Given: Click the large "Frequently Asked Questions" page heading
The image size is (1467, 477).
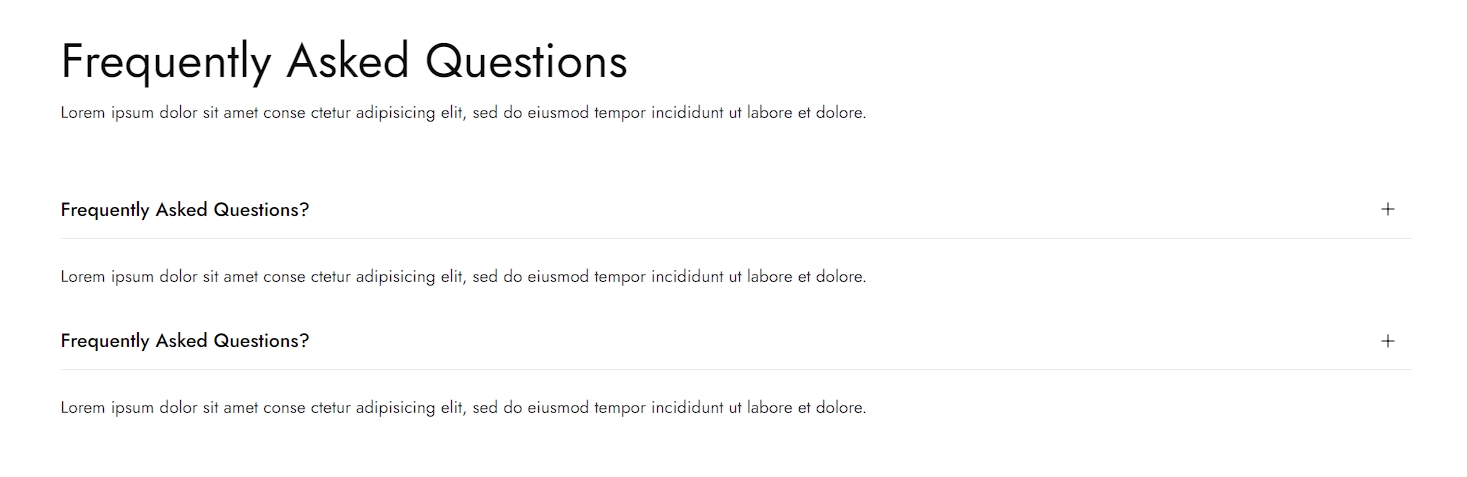Looking at the screenshot, I should [x=343, y=62].
